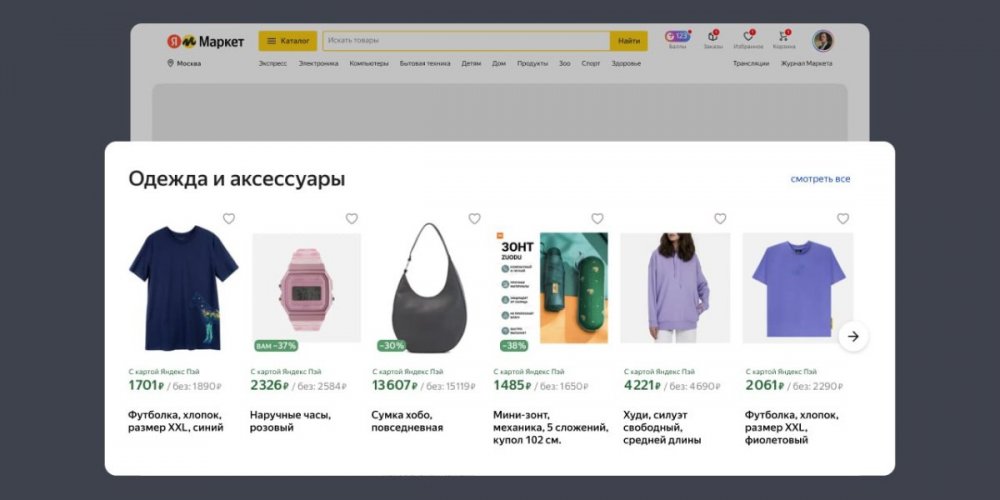Open the user profile avatar
The image size is (1000, 500).
(x=822, y=41)
